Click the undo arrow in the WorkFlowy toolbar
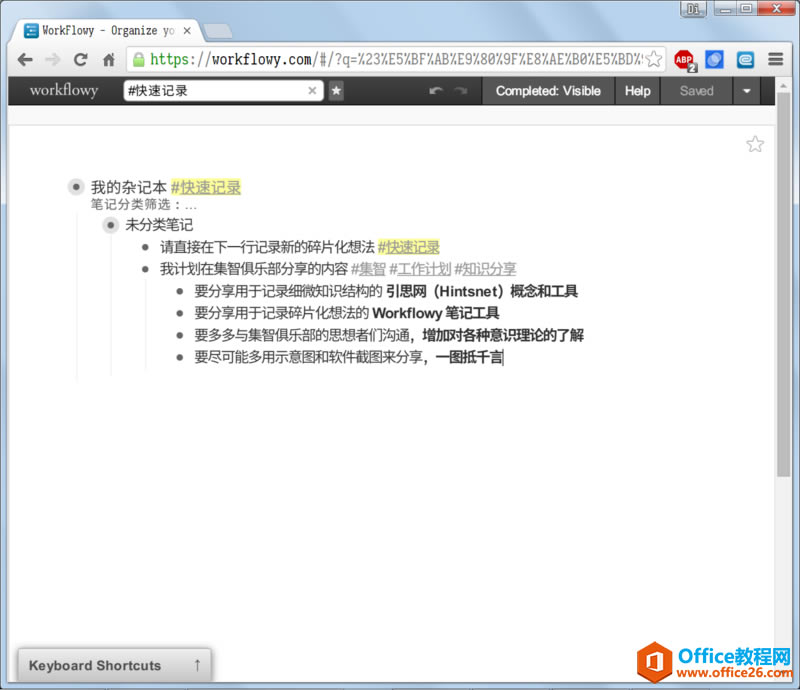This screenshot has width=800, height=690. pyautogui.click(x=436, y=91)
